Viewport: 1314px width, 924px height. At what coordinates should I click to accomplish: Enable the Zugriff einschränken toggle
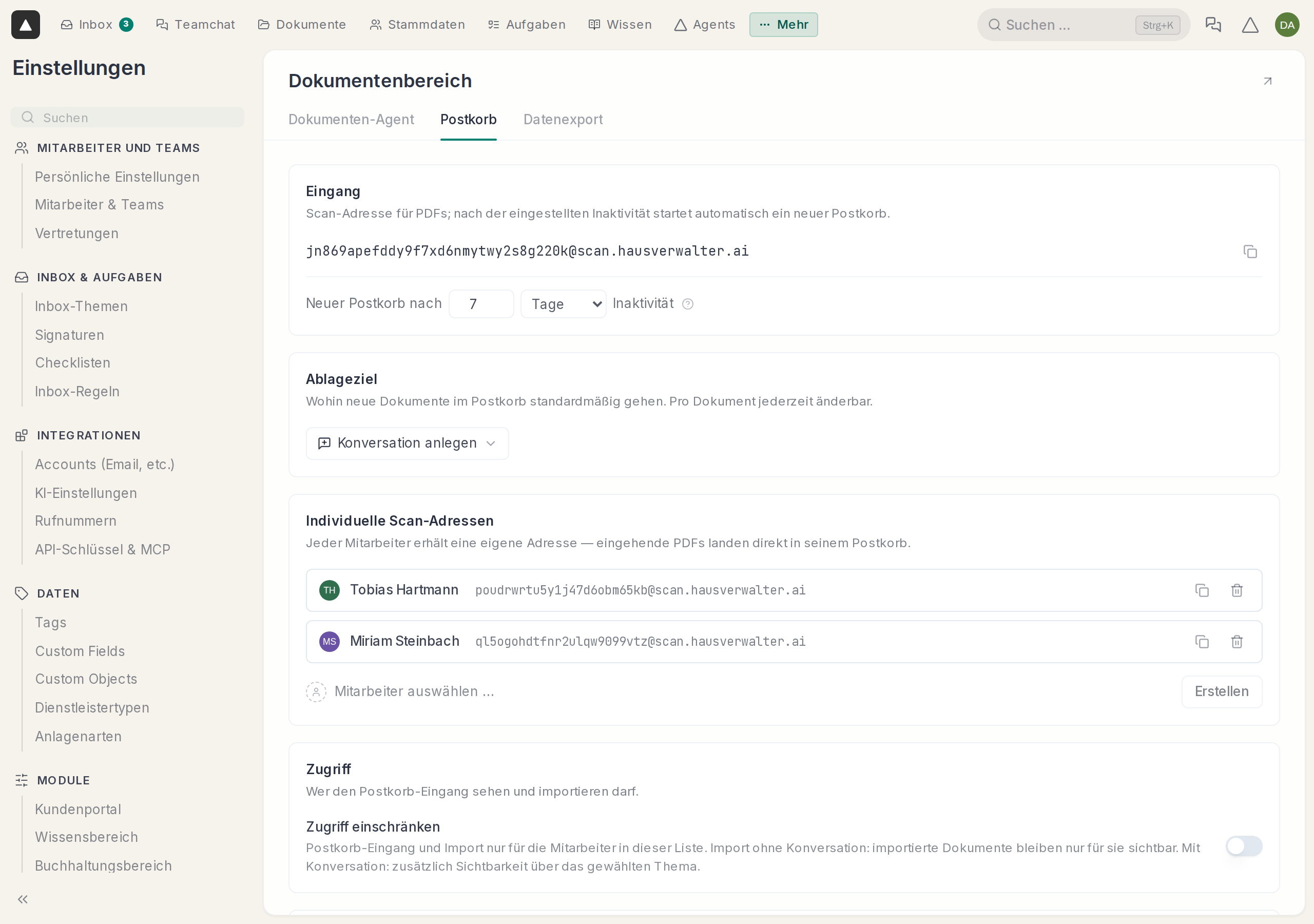point(1244,845)
